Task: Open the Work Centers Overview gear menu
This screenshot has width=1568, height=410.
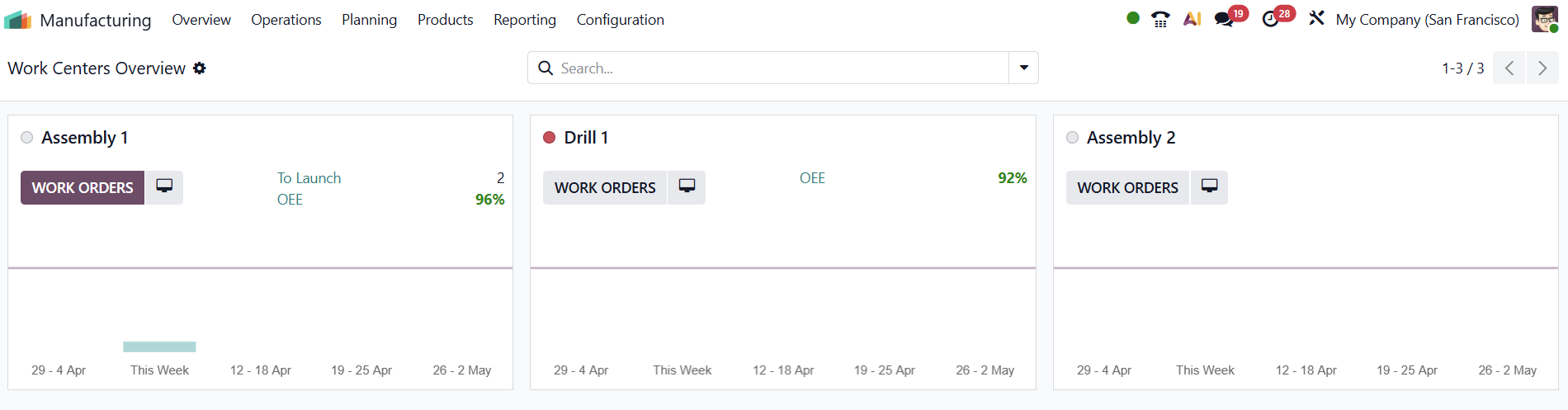Action: (x=200, y=68)
